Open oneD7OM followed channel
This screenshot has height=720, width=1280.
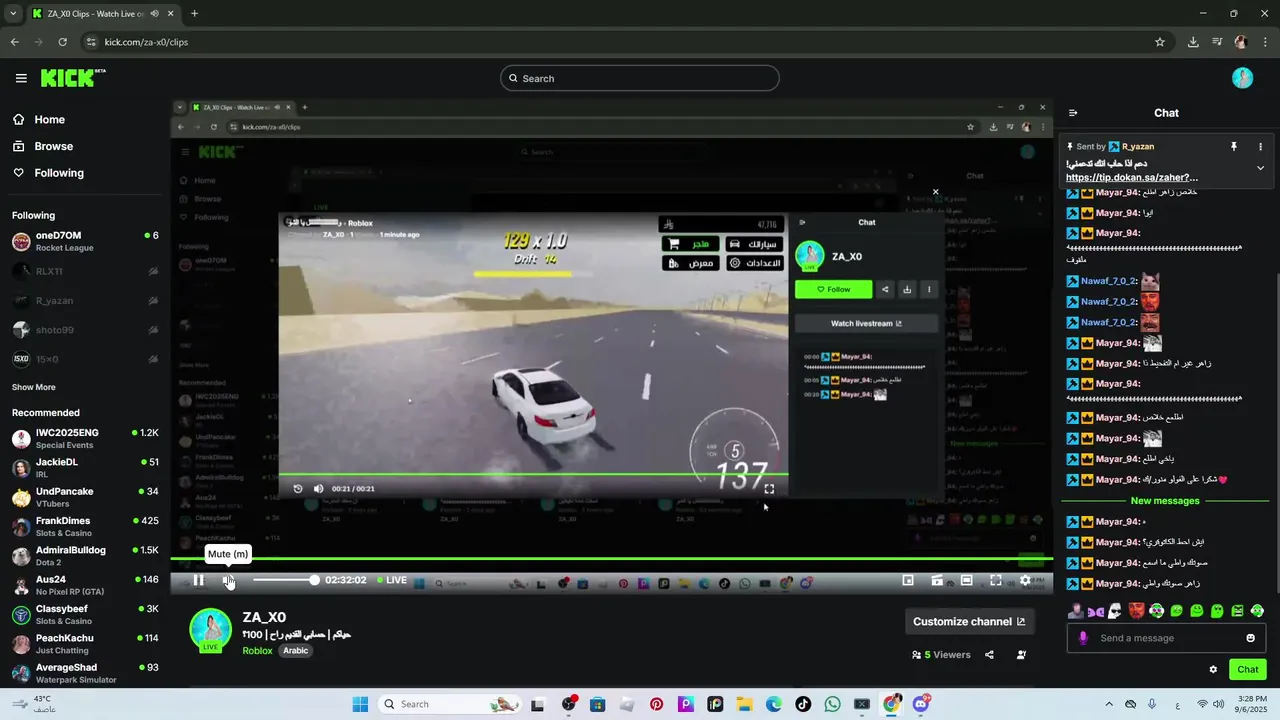click(x=85, y=241)
